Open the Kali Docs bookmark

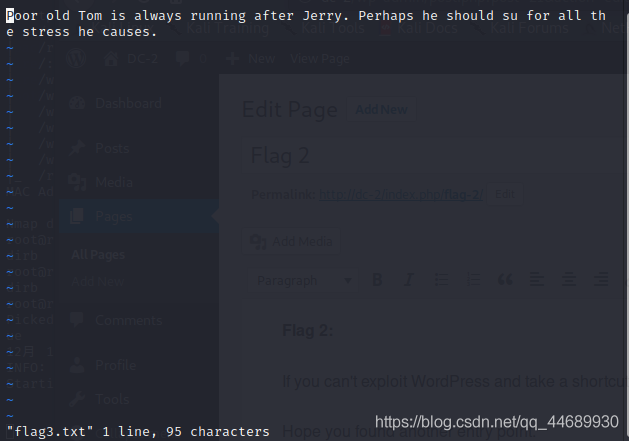pos(420,28)
